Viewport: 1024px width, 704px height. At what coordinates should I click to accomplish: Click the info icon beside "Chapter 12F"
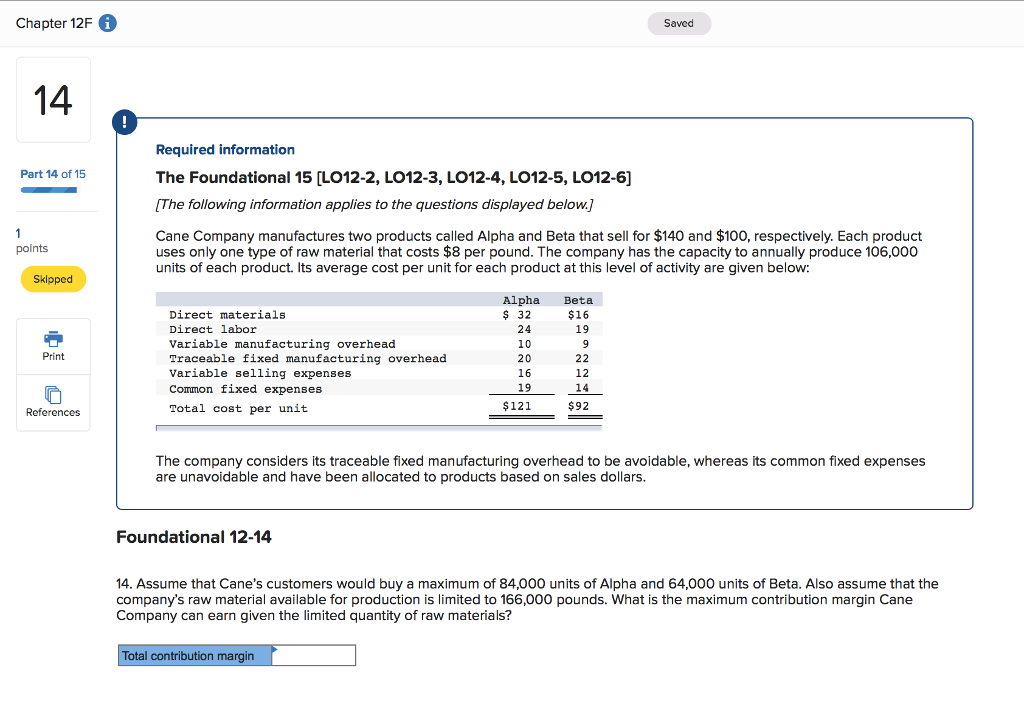tap(107, 22)
